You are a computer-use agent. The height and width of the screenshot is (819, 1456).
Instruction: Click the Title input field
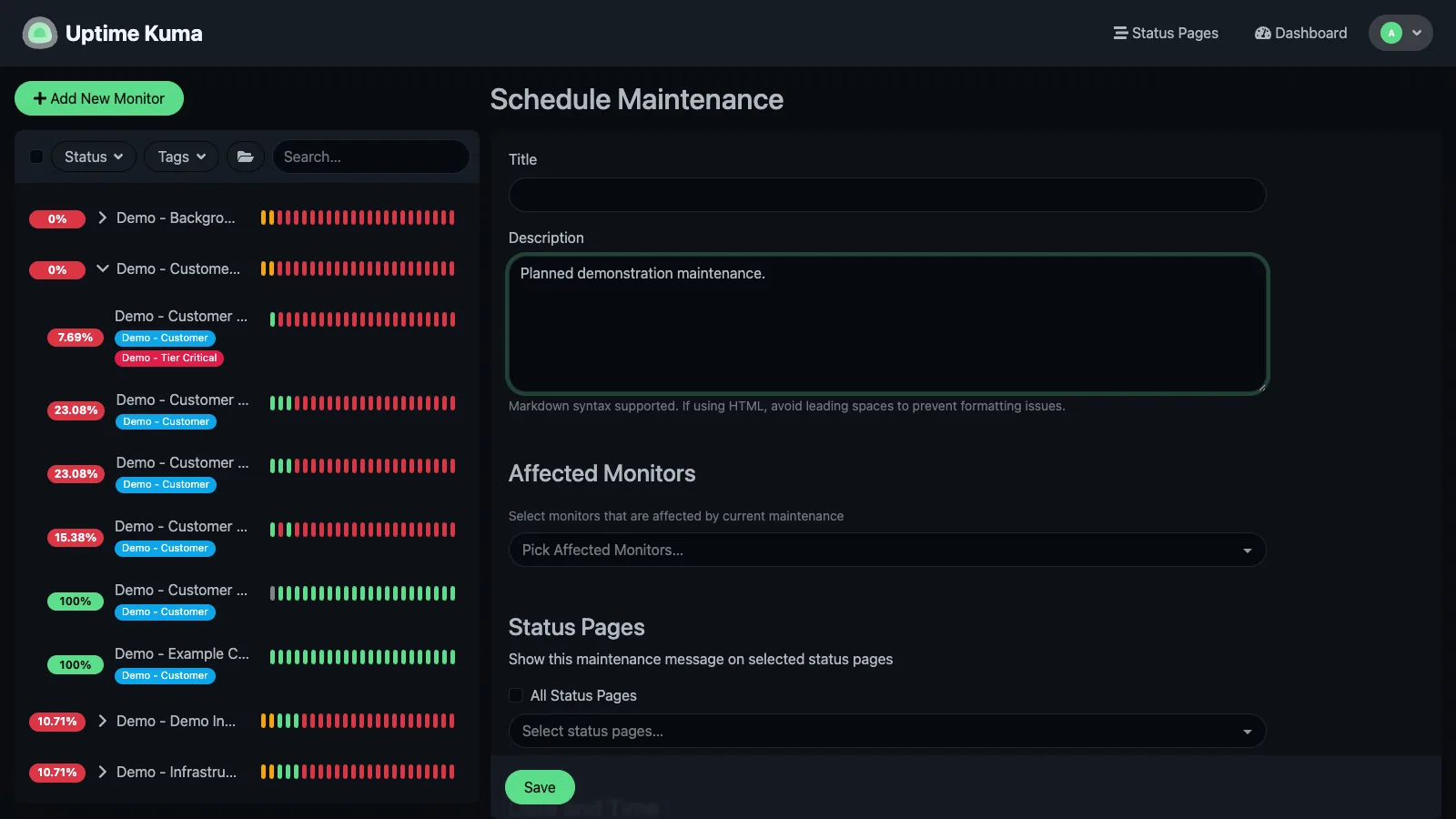(887, 195)
